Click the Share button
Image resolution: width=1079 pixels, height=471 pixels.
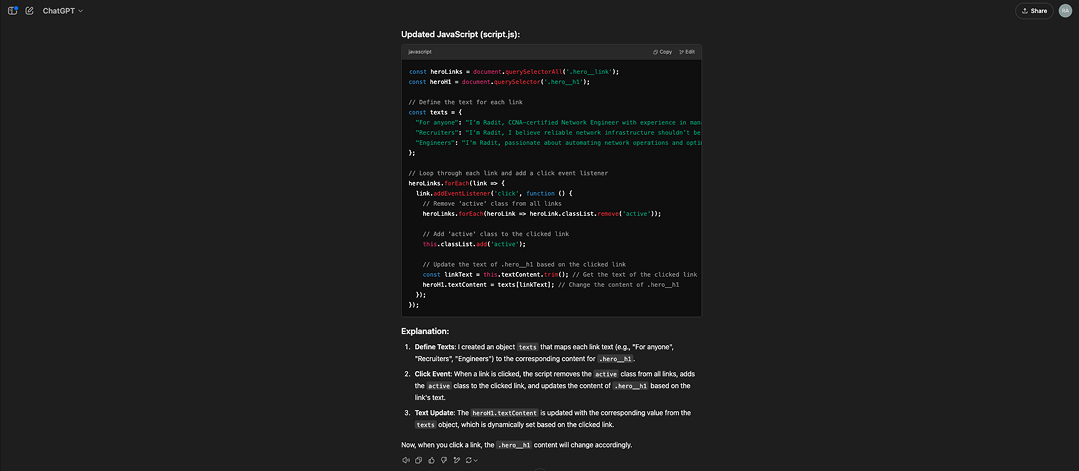tap(1034, 11)
